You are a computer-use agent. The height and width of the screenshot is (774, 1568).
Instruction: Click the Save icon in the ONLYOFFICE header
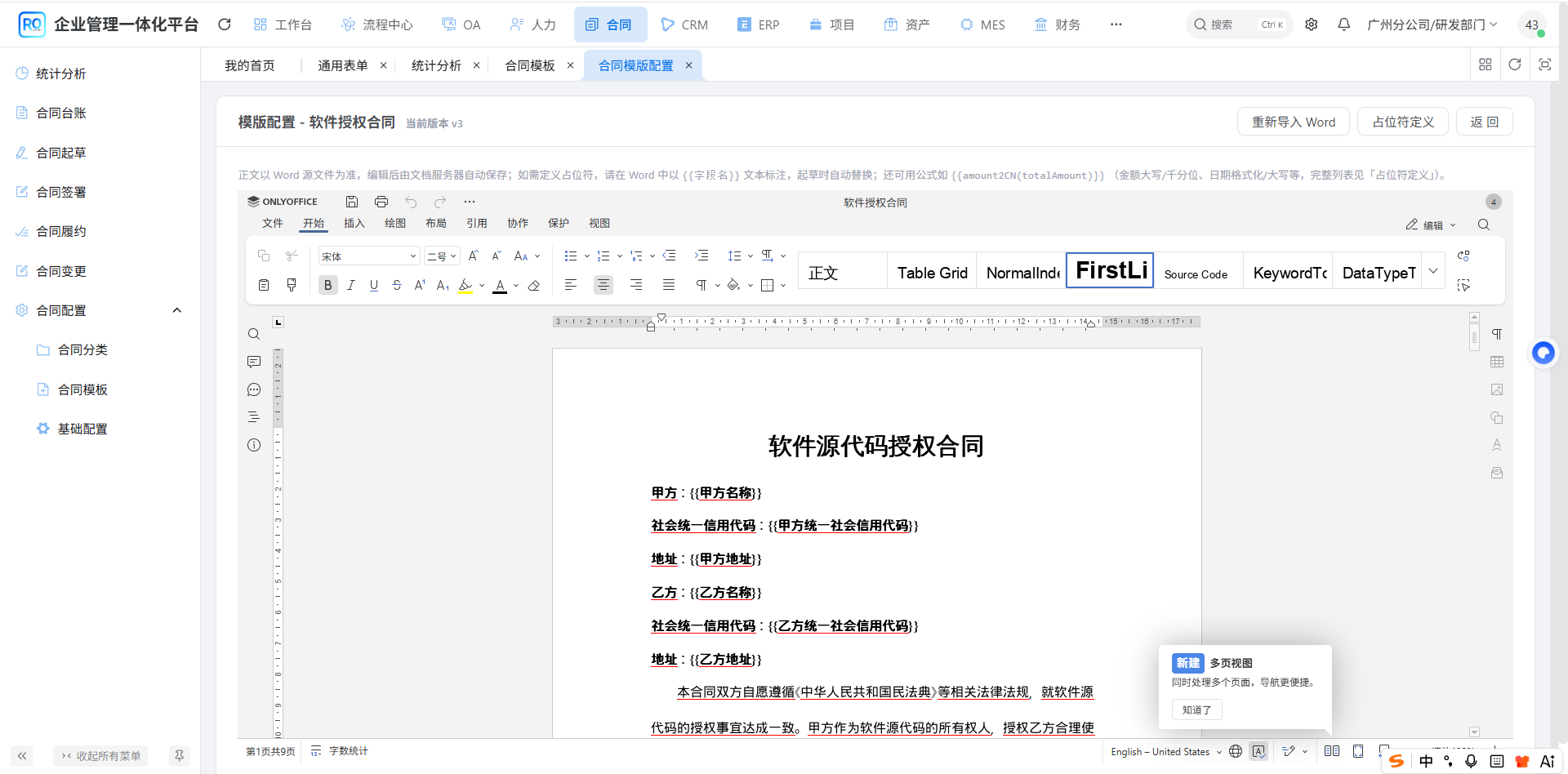pyautogui.click(x=352, y=202)
